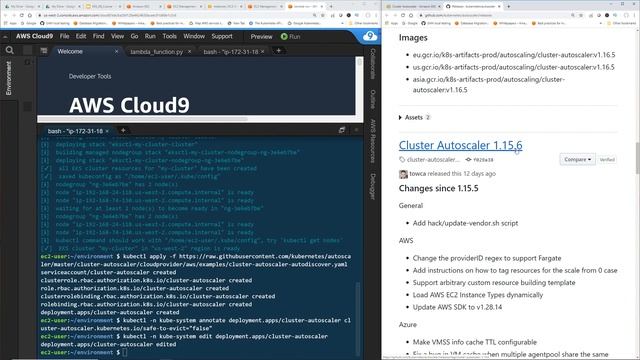The width and height of the screenshot is (640, 360).
Task: Click the Cloud9 cloud logo icon
Action: click(370, 36)
